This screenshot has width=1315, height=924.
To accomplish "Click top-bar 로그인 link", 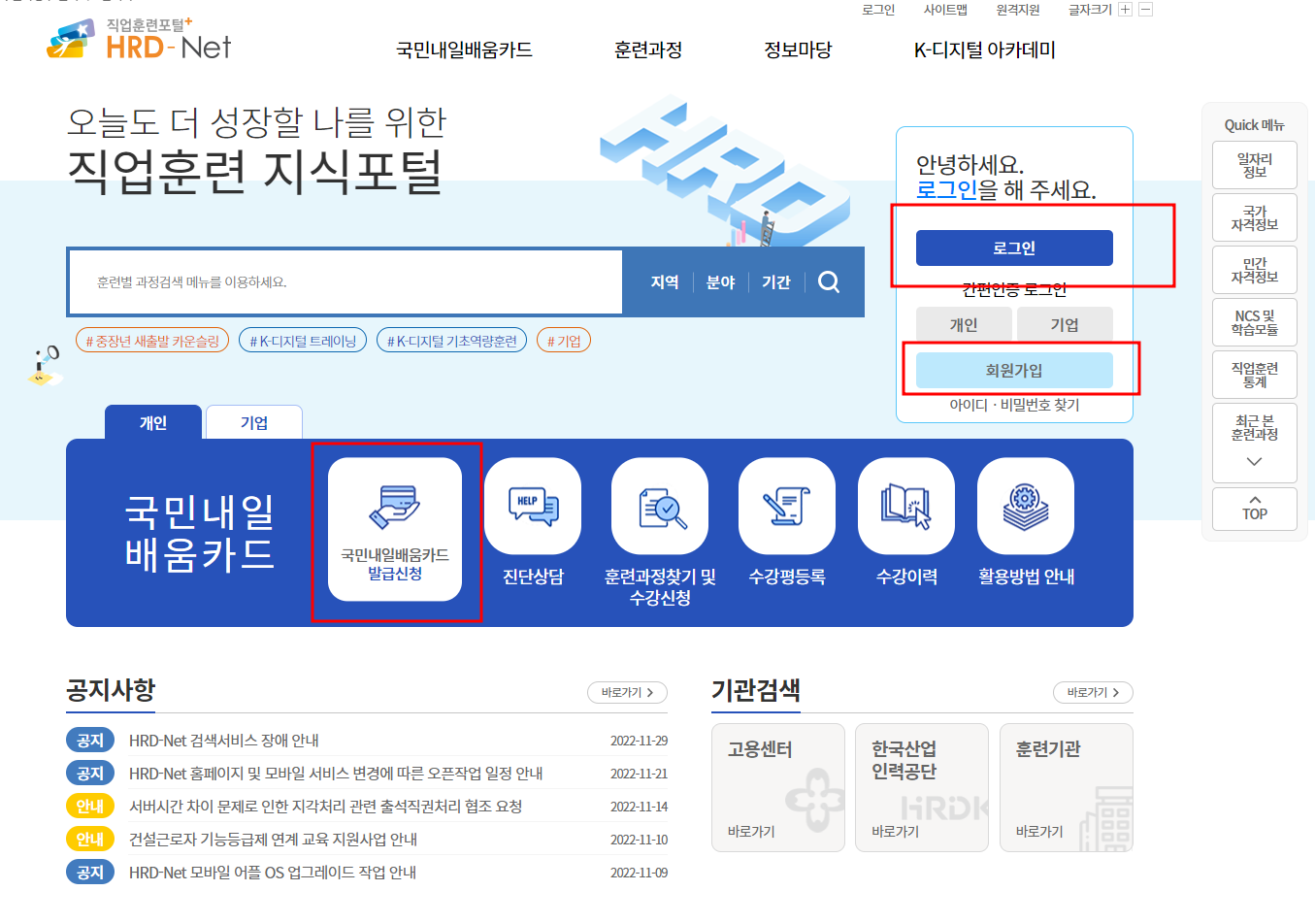I will [878, 10].
